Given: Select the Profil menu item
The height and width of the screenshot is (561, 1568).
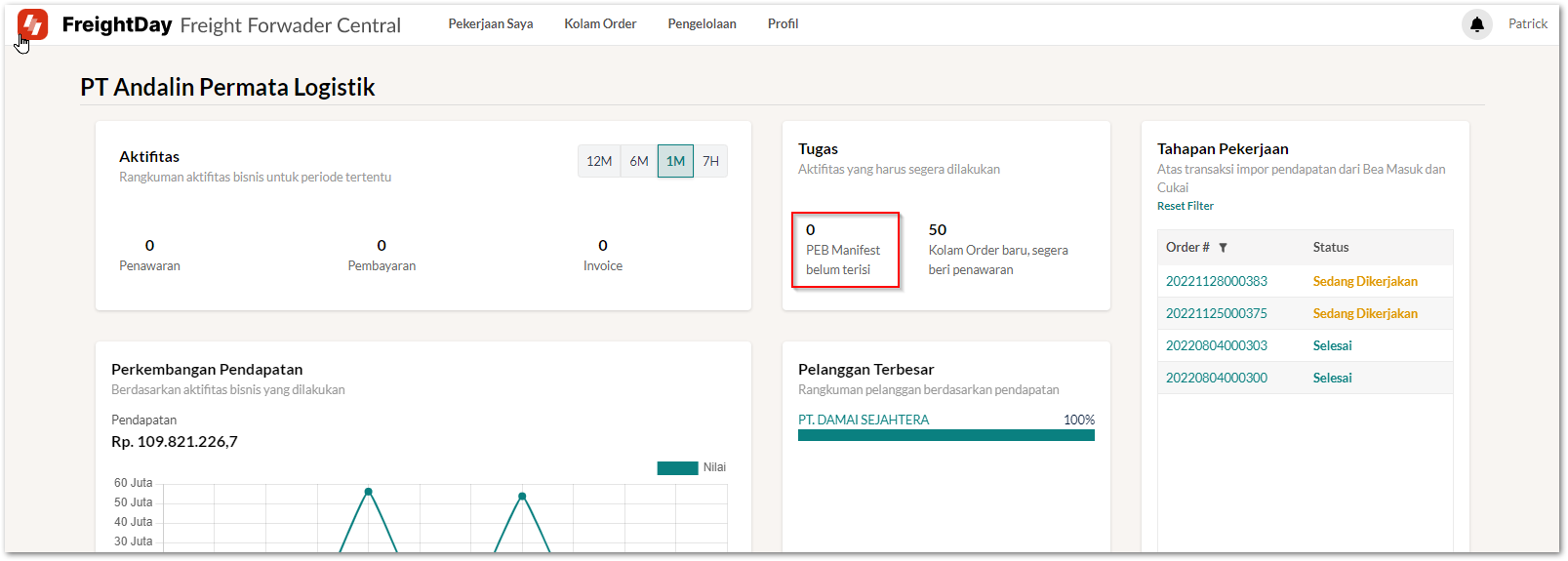Looking at the screenshot, I should point(783,23).
